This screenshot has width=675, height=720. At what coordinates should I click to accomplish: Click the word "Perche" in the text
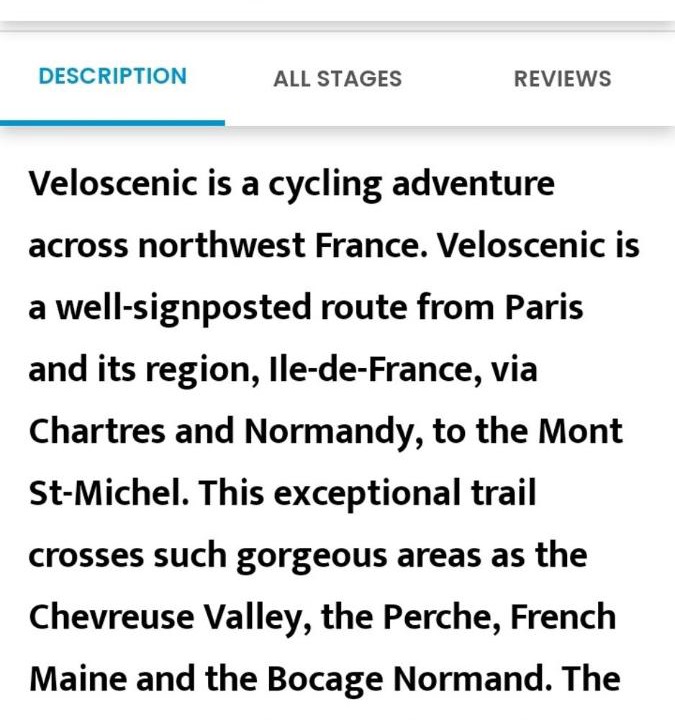[449, 617]
